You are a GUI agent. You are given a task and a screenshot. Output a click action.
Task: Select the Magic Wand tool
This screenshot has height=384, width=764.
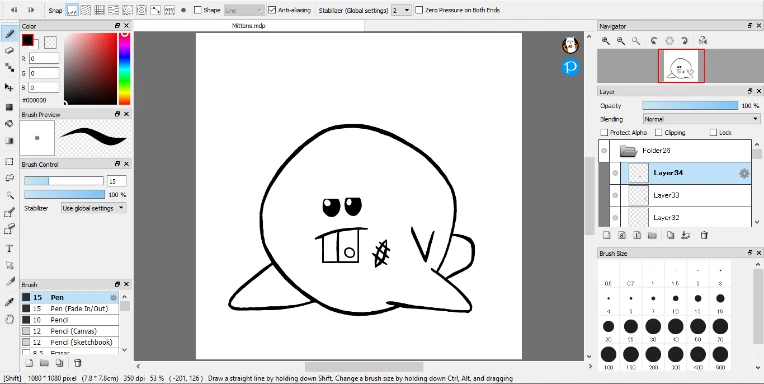click(9, 195)
